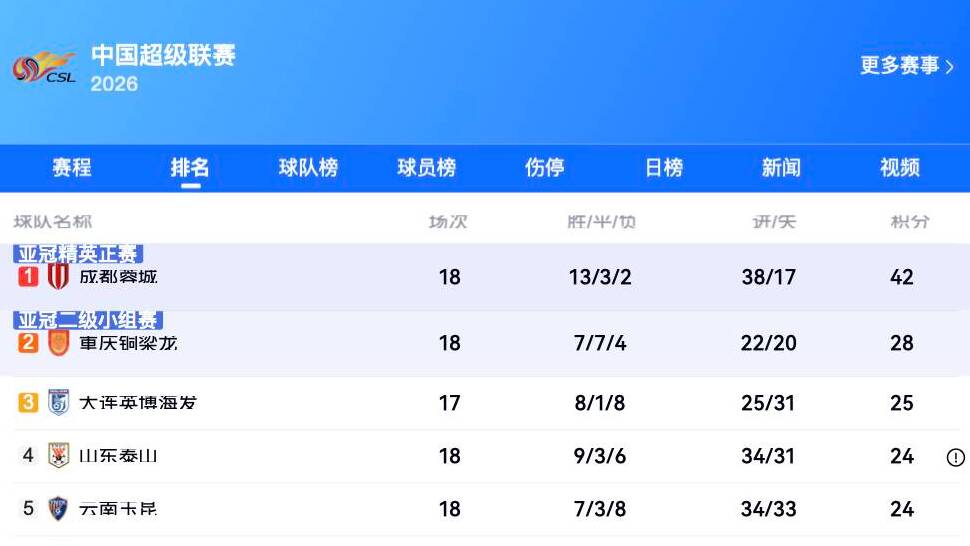The width and height of the screenshot is (970, 546).
Task: Switch to the 新闻 tab
Action: (x=781, y=168)
